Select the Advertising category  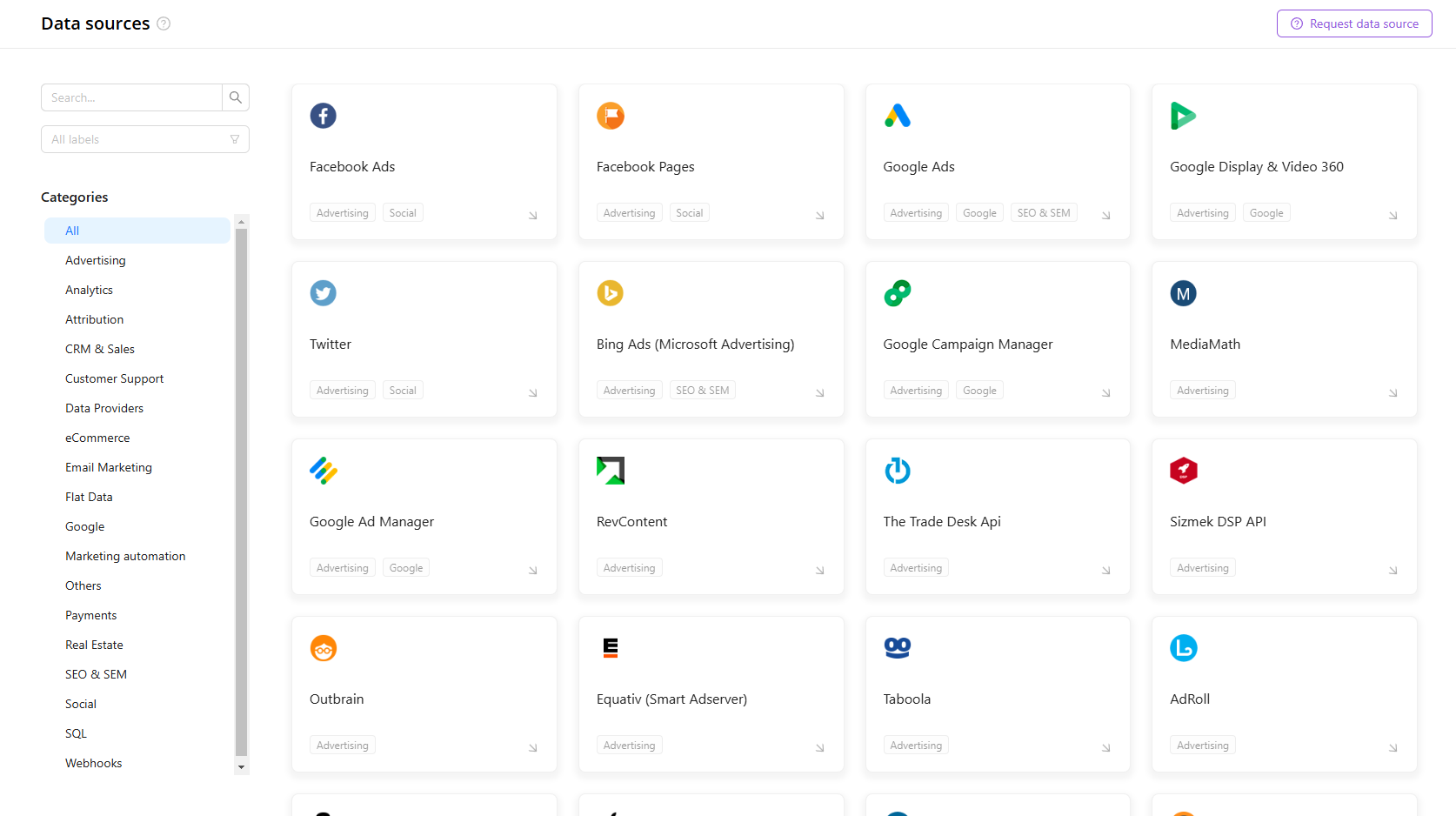[95, 260]
